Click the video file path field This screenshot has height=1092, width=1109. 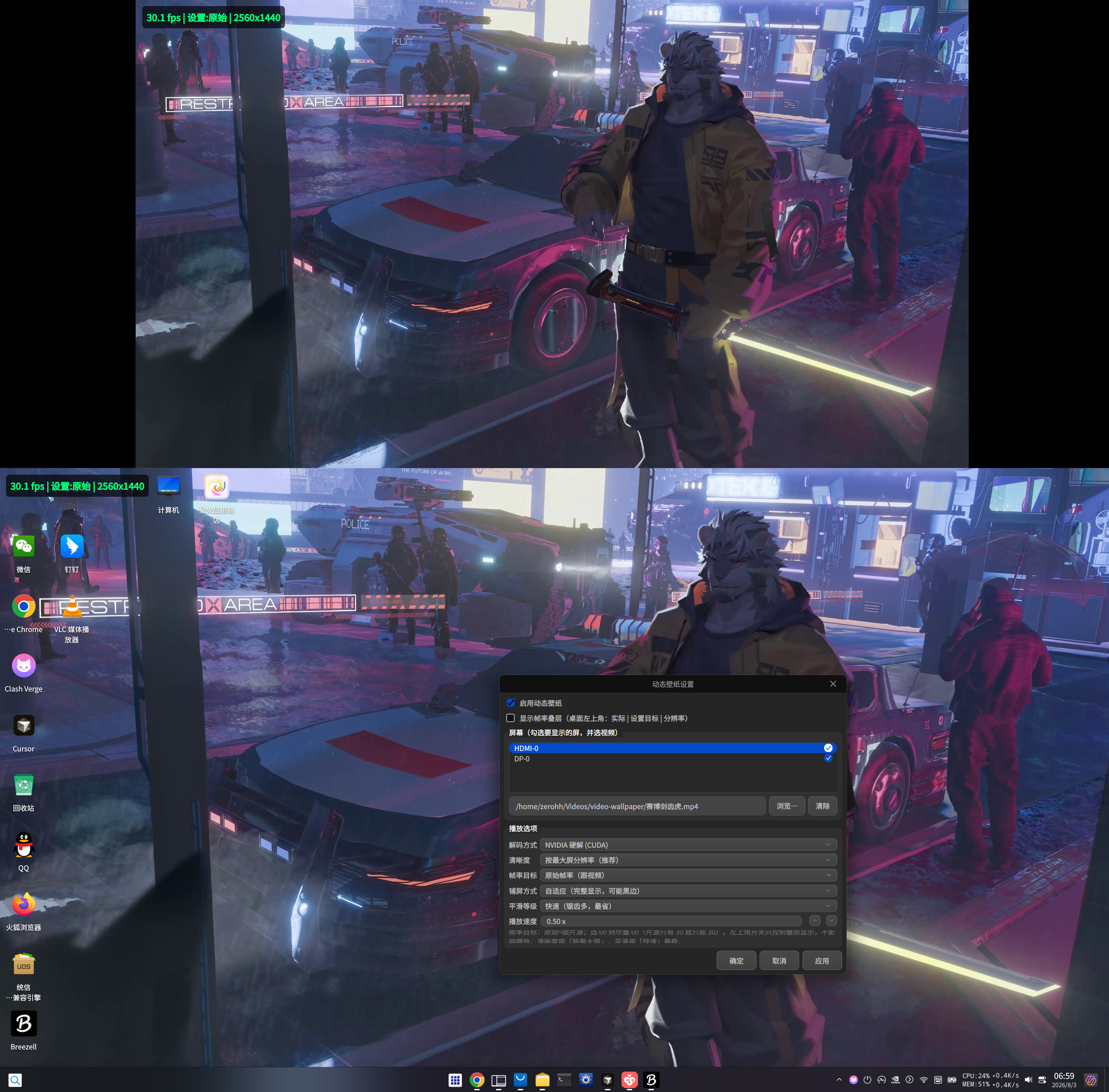tap(637, 806)
